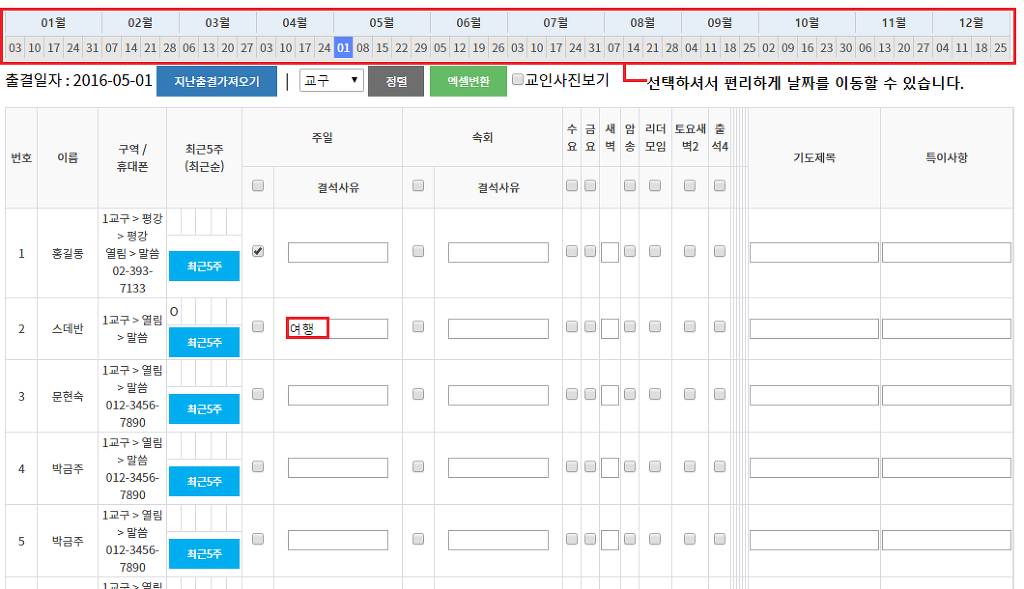Select the highlighted 01 date under 05월
The image size is (1024, 589).
pyautogui.click(x=344, y=48)
